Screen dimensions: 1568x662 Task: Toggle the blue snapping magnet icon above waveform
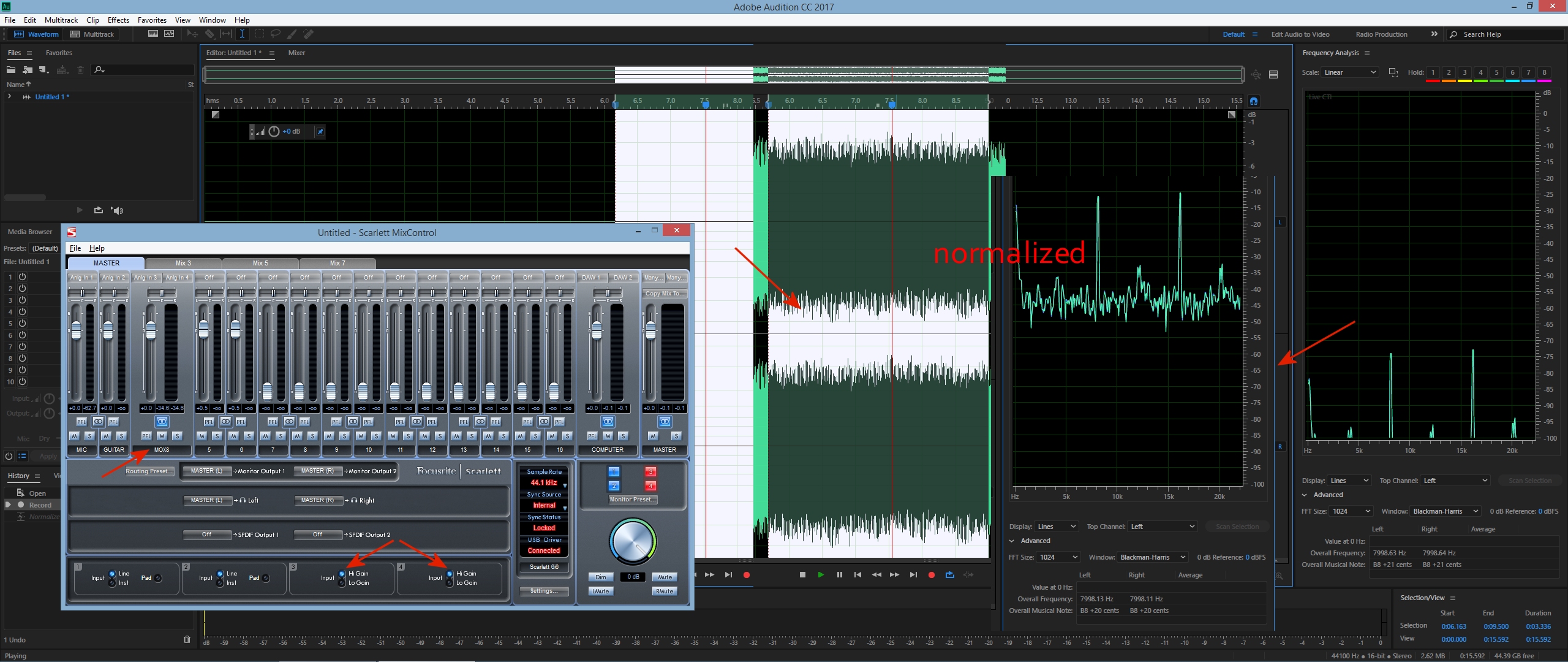coord(1254,101)
